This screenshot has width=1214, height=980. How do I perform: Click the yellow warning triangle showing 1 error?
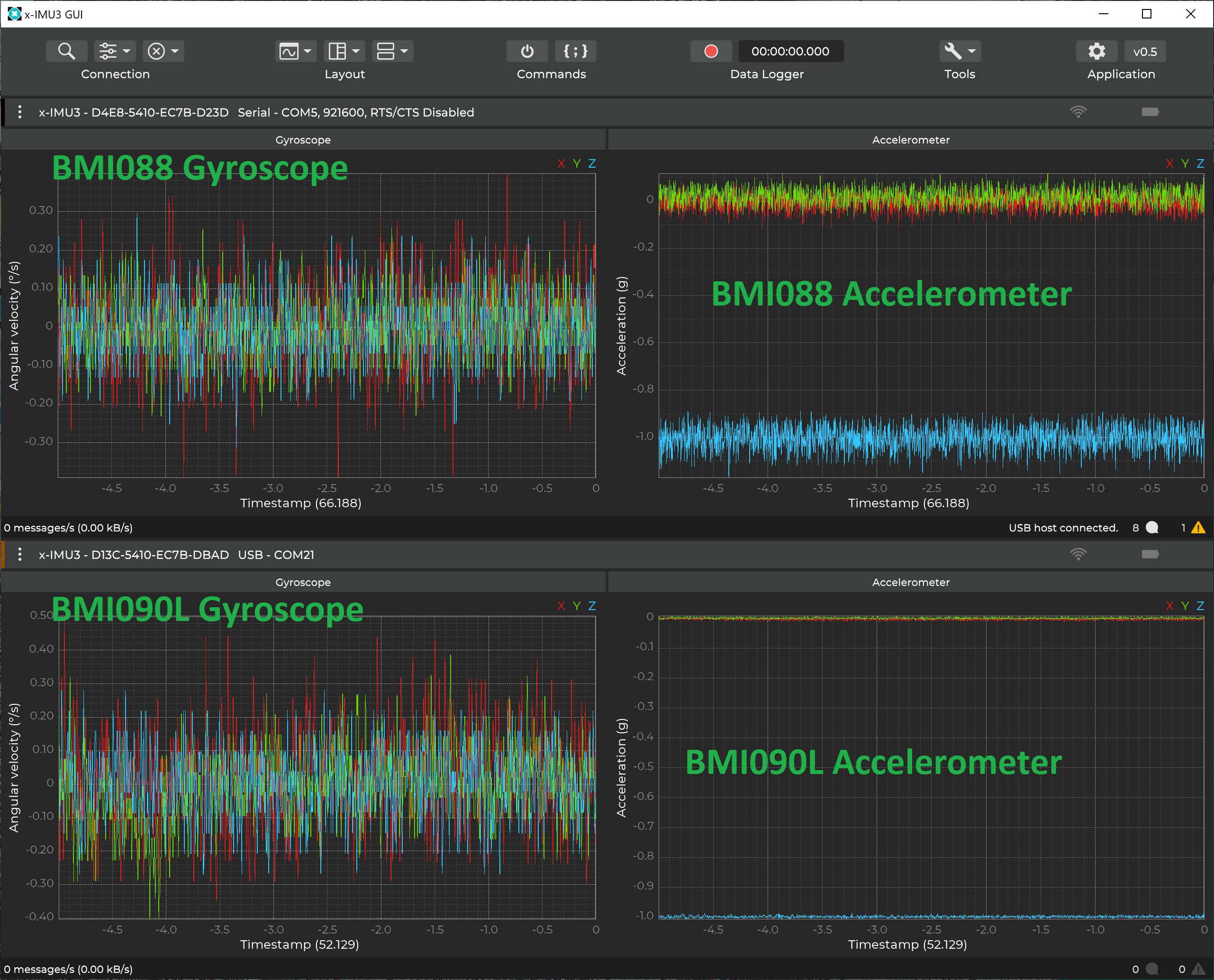click(1198, 528)
